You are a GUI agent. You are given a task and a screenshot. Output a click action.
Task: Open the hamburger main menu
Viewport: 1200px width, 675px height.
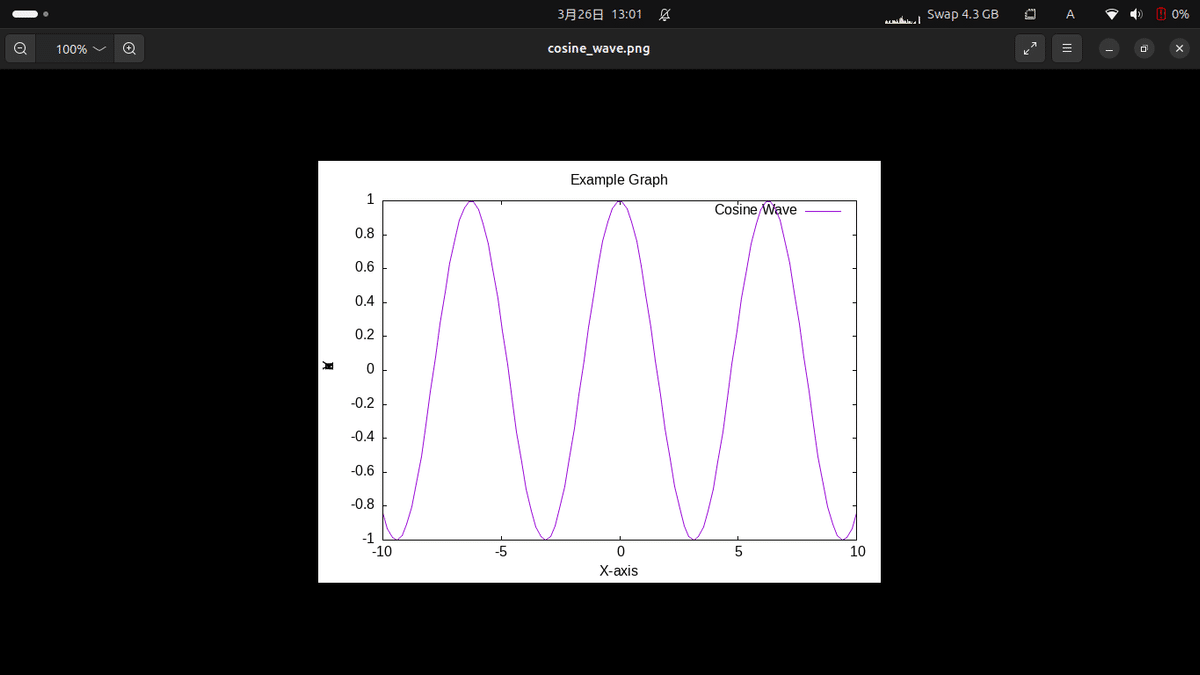coord(1066,48)
